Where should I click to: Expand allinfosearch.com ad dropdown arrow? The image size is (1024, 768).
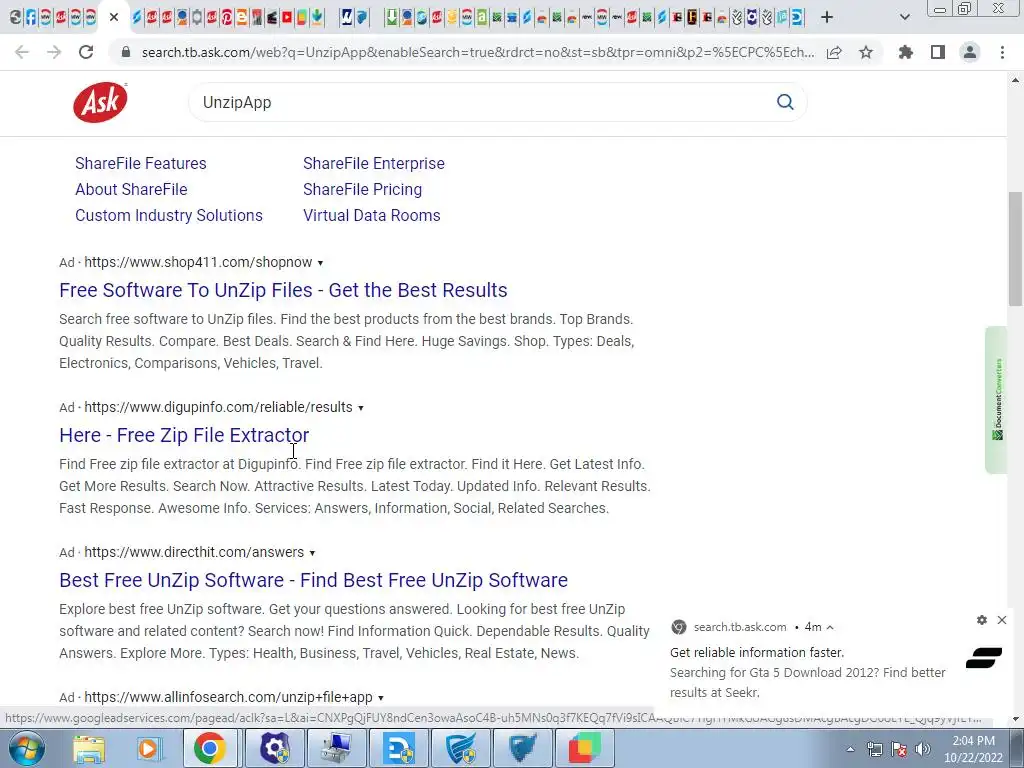381,698
